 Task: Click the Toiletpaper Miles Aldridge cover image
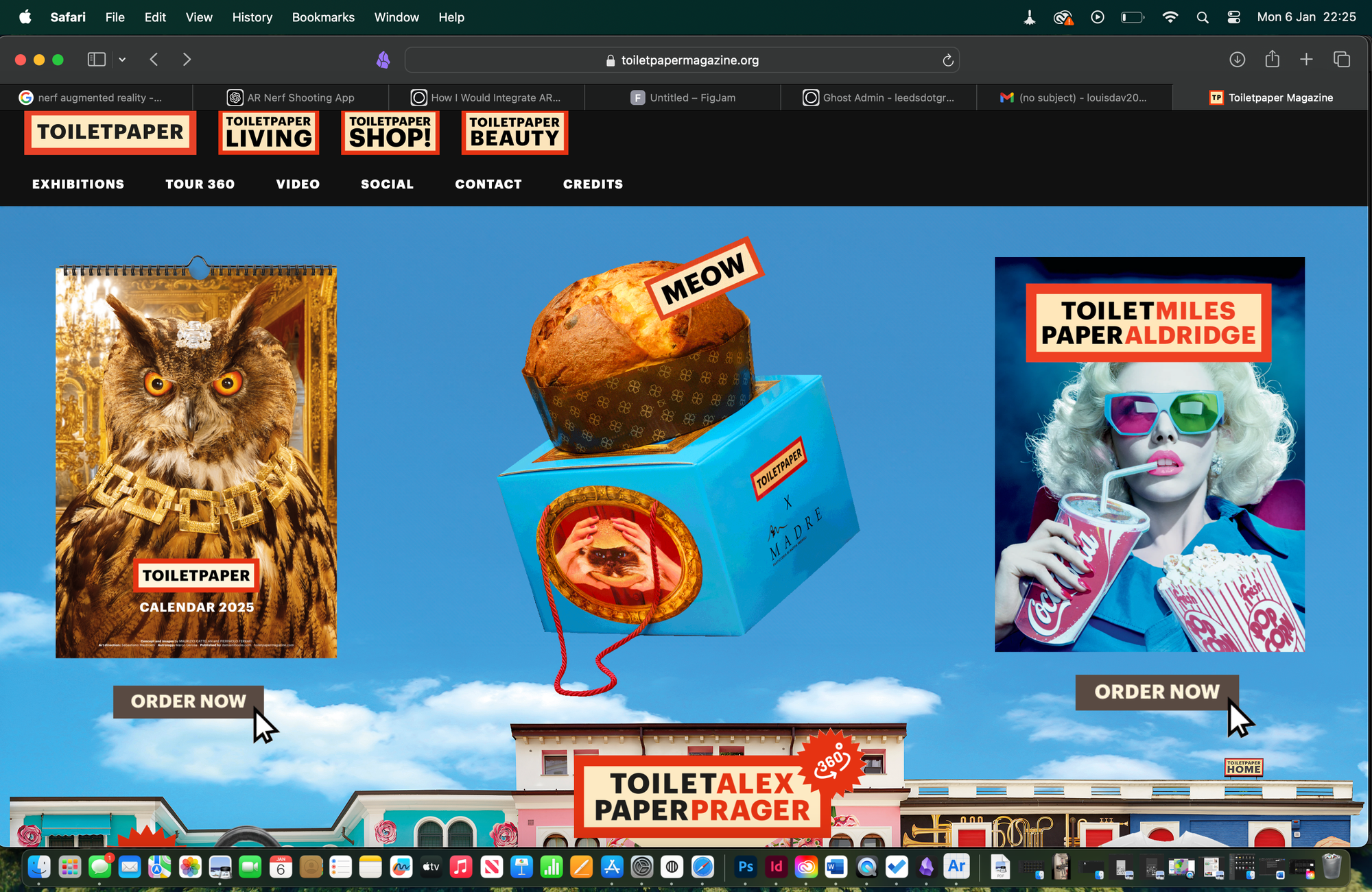pos(1150,454)
